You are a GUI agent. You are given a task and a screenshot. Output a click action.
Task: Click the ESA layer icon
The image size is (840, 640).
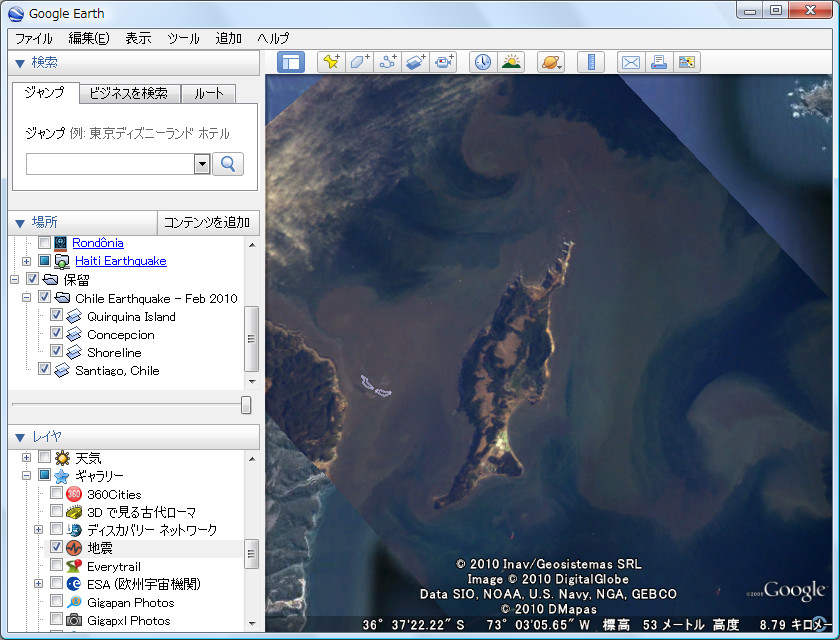[74, 584]
